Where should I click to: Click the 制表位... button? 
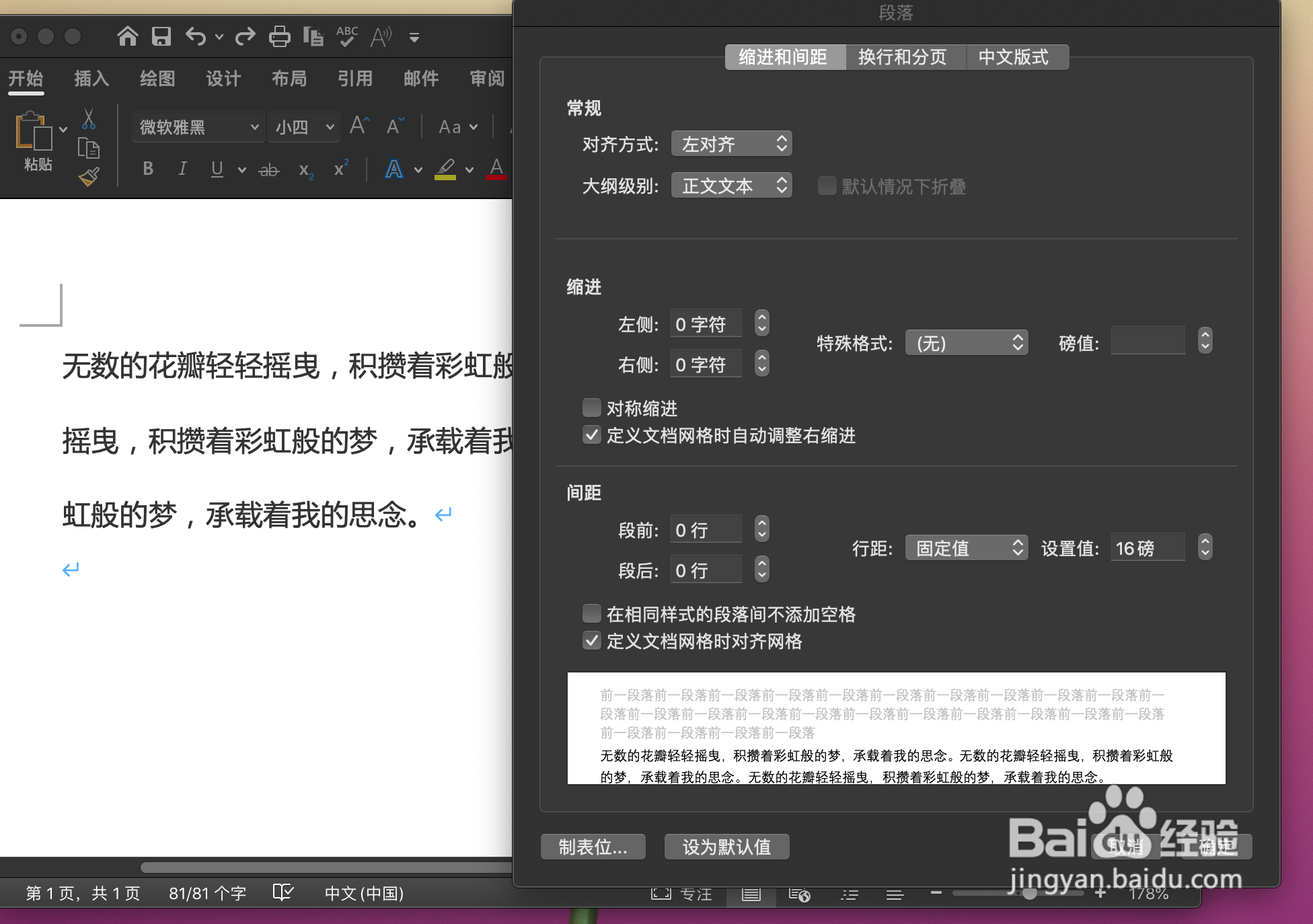point(593,847)
